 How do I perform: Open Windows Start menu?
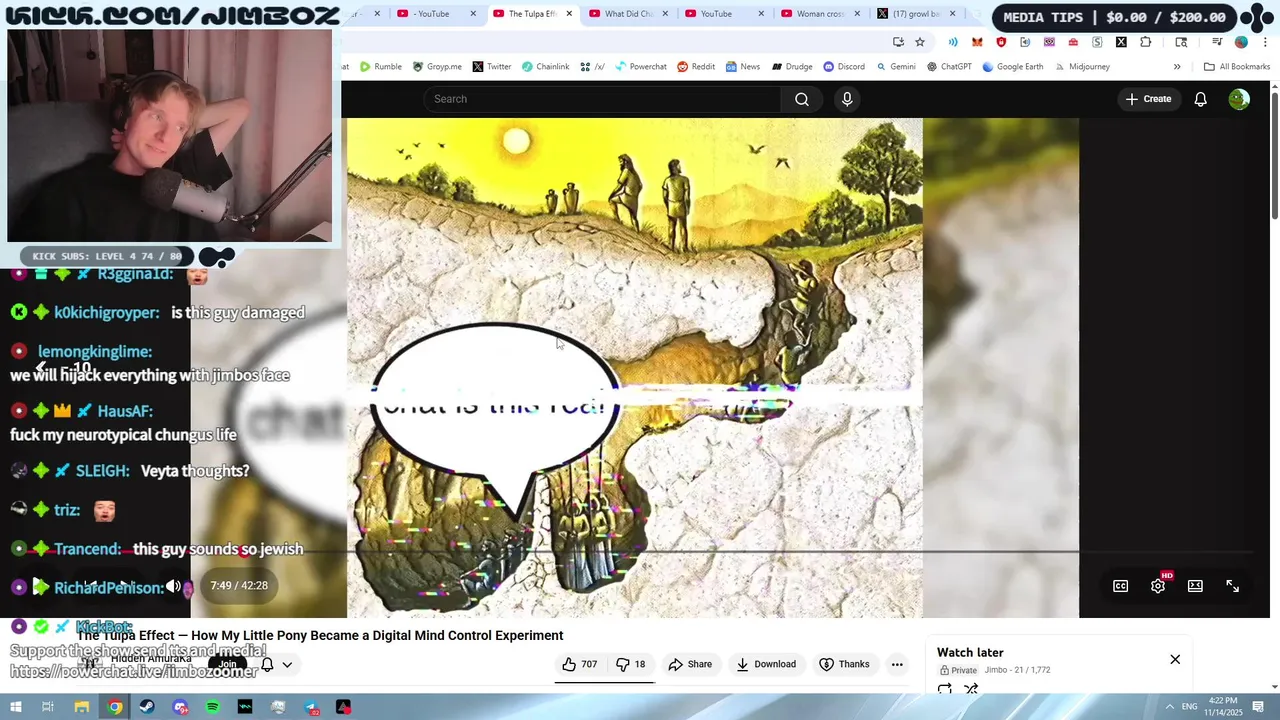coord(16,707)
